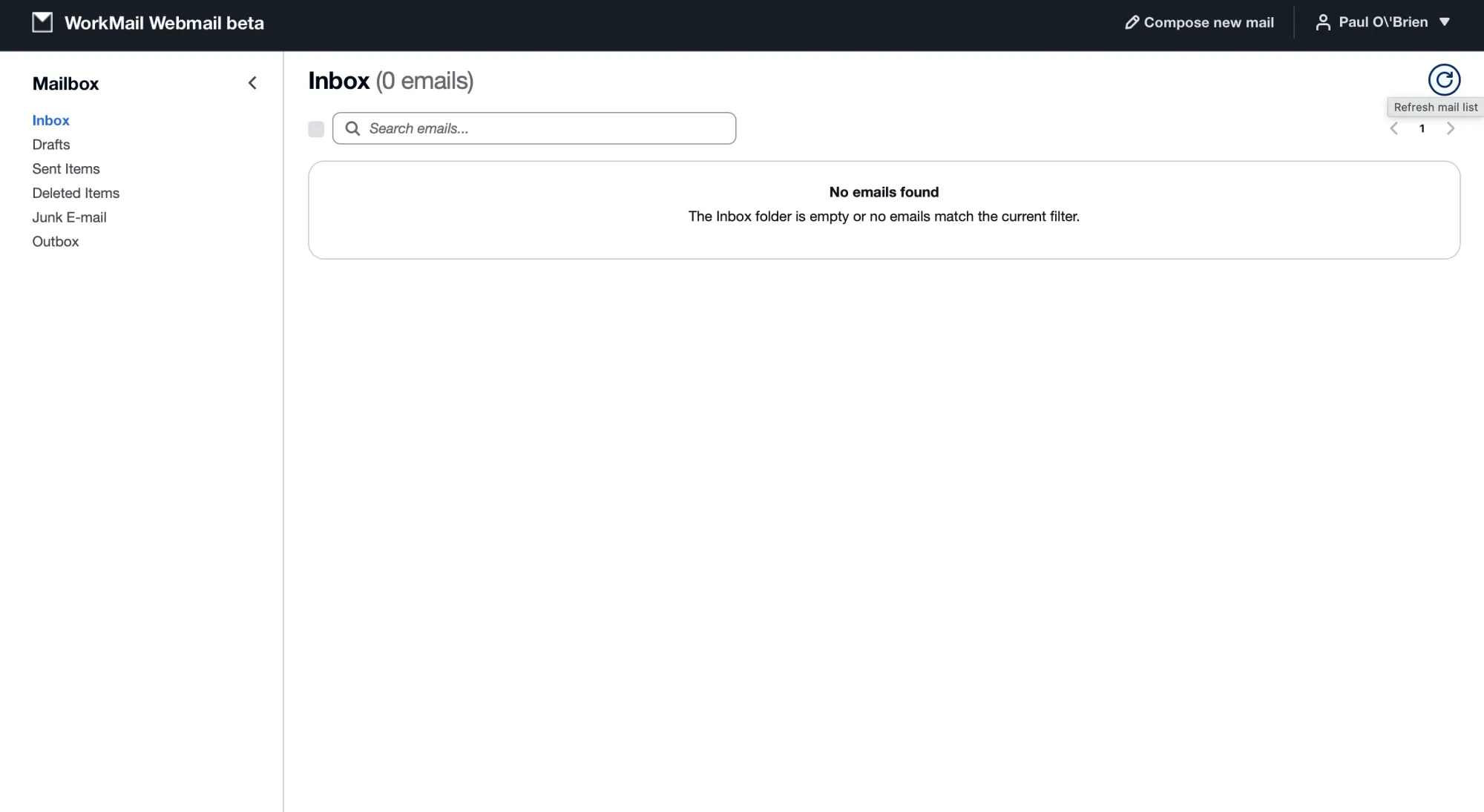1484x812 pixels.
Task: Enable selection of all inbox messages
Action: (316, 128)
